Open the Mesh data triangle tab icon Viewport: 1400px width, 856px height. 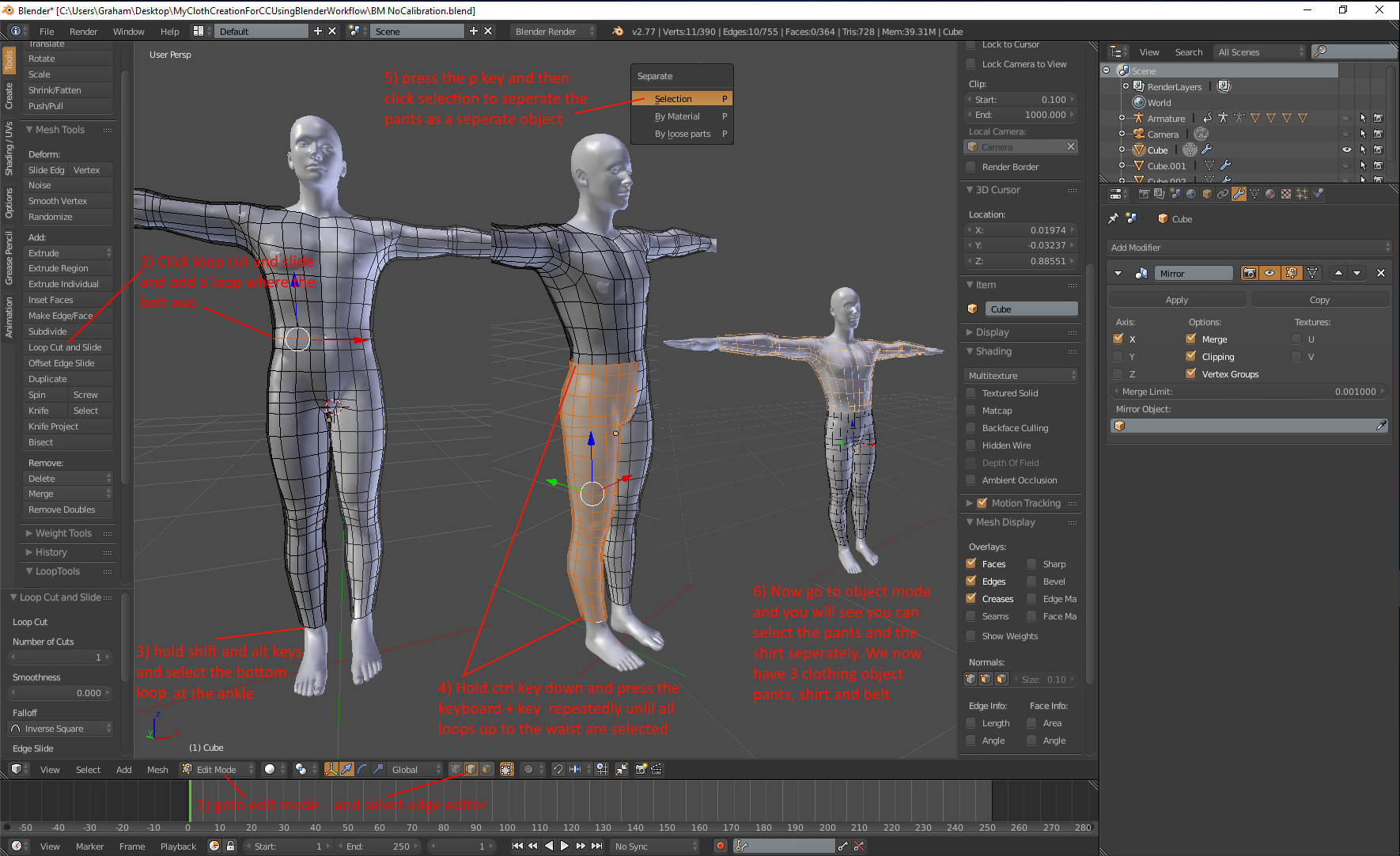(x=1254, y=194)
